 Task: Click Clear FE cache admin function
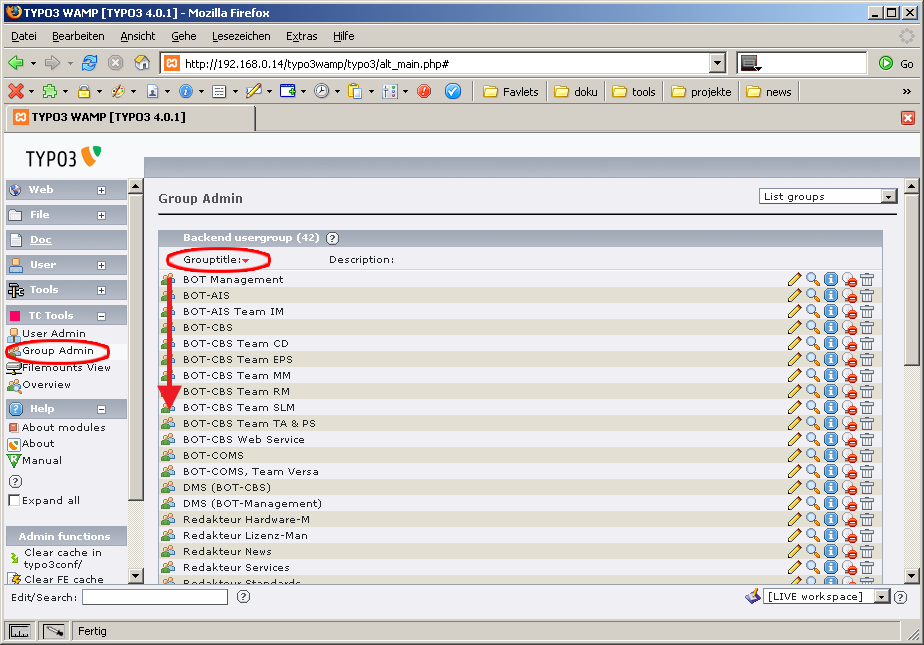[x=64, y=579]
